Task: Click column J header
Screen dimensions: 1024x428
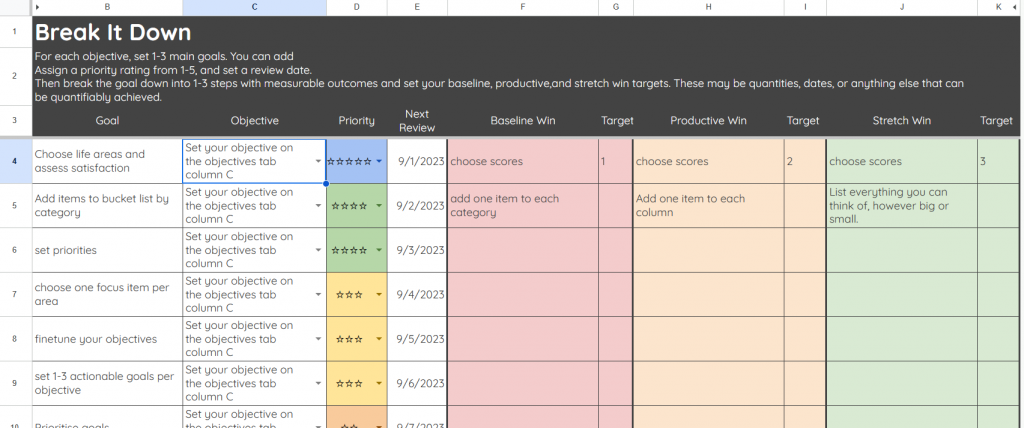Action: (901, 7)
